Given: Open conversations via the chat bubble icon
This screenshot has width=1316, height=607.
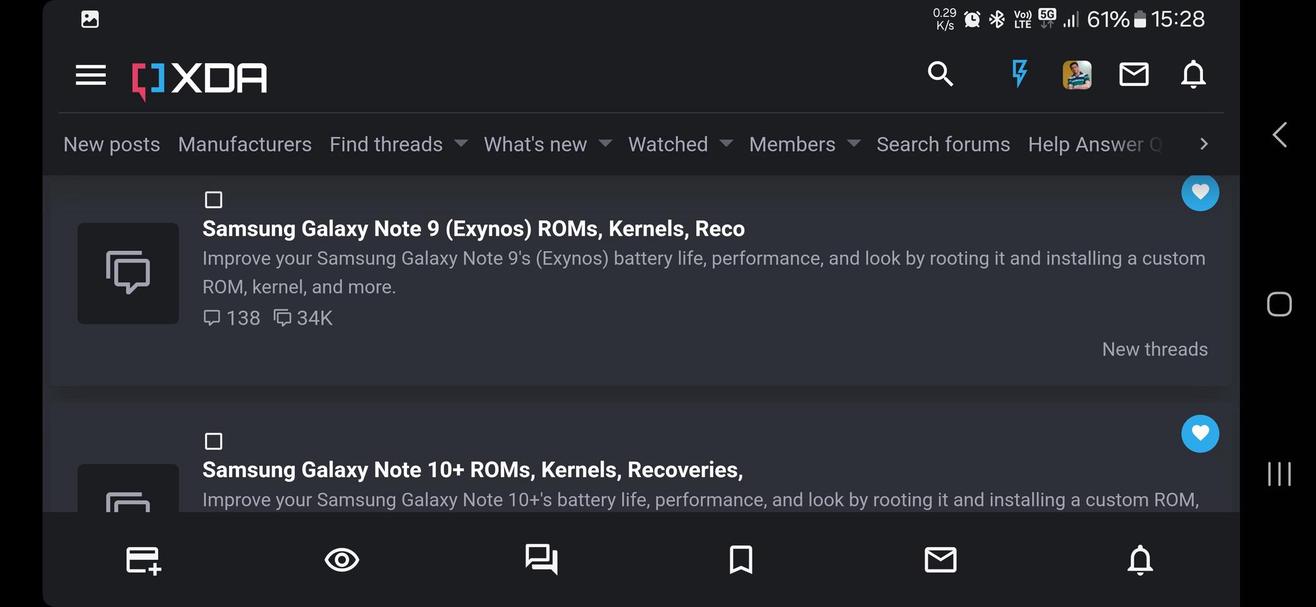Looking at the screenshot, I should coord(541,560).
